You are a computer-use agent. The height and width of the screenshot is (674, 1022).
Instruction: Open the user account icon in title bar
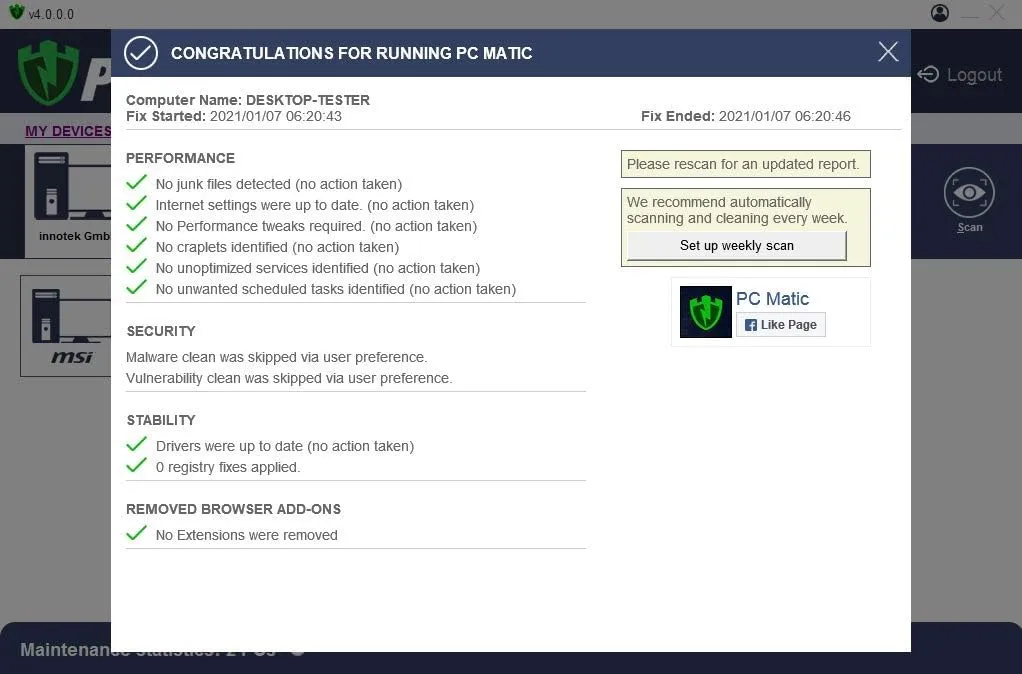click(940, 13)
